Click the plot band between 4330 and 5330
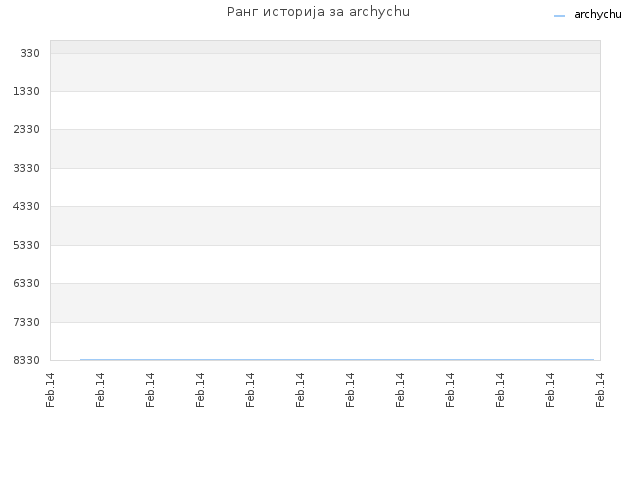 325,226
